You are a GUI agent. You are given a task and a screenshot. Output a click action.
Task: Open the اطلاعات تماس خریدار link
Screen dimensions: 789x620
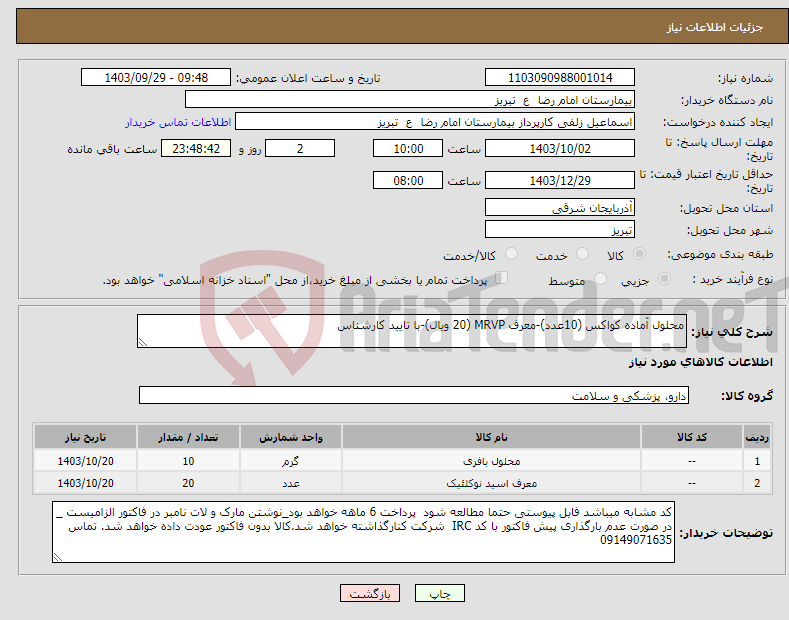[x=178, y=122]
